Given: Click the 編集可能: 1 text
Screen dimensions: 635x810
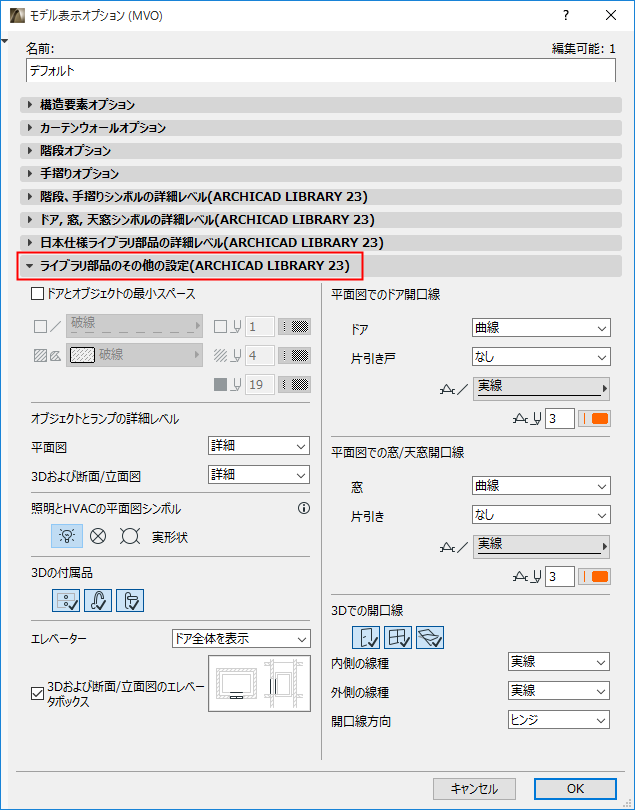Looking at the screenshot, I should tap(584, 49).
